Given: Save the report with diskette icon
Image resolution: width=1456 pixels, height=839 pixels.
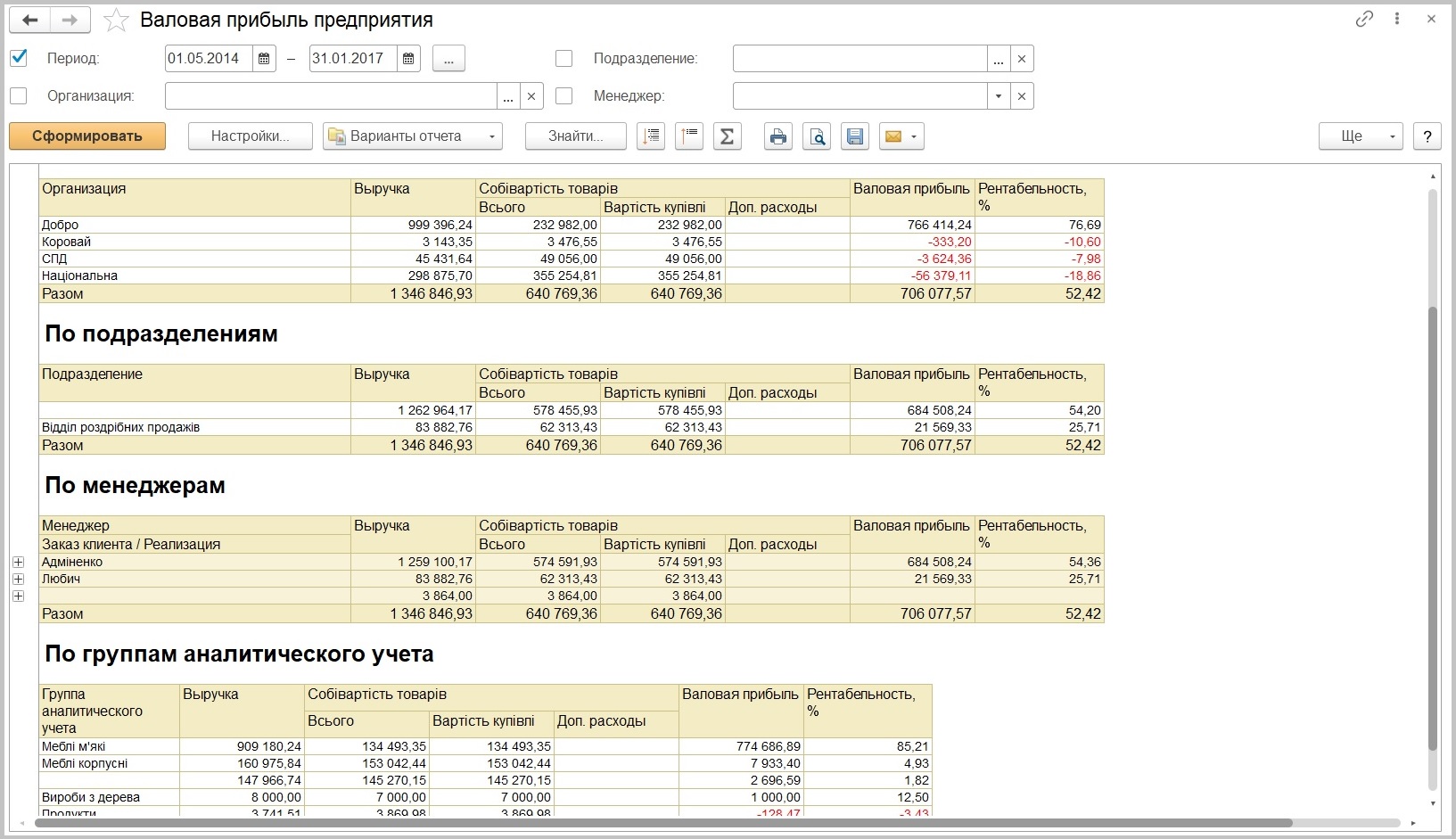Looking at the screenshot, I should (855, 136).
